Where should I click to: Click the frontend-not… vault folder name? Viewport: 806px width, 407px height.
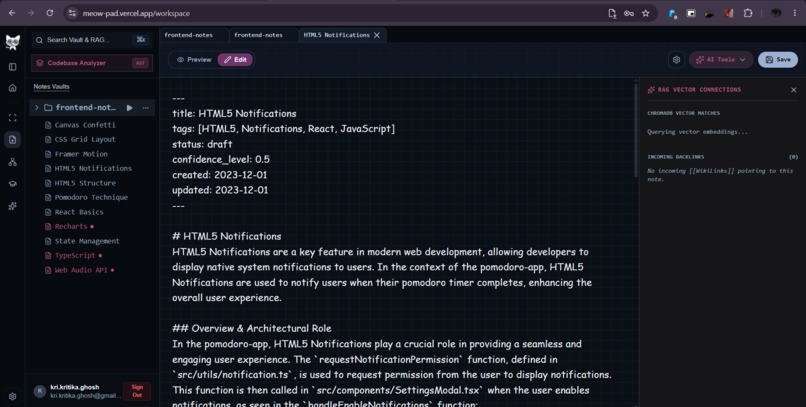(x=85, y=108)
